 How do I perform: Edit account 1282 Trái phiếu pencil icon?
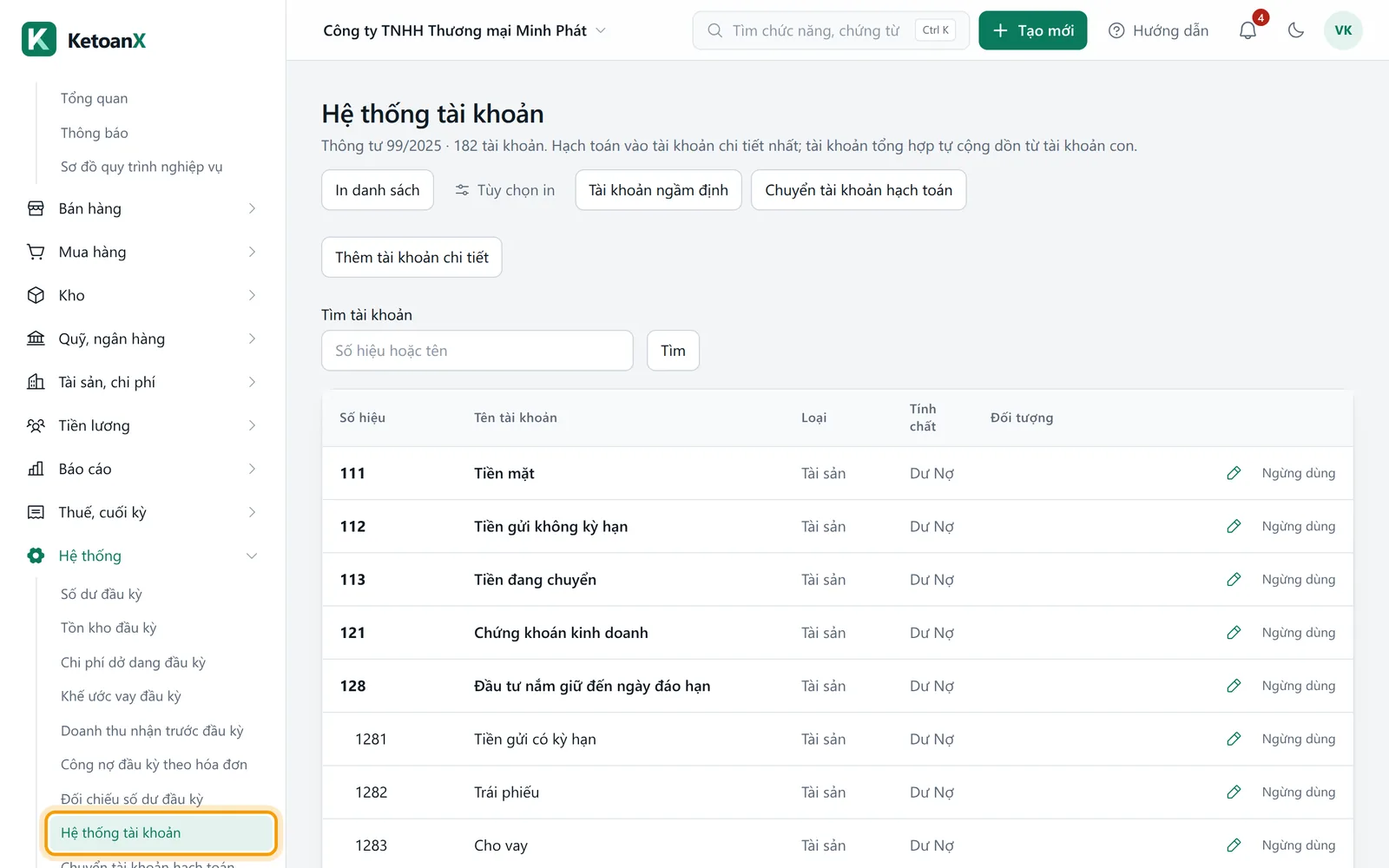pos(1234,792)
